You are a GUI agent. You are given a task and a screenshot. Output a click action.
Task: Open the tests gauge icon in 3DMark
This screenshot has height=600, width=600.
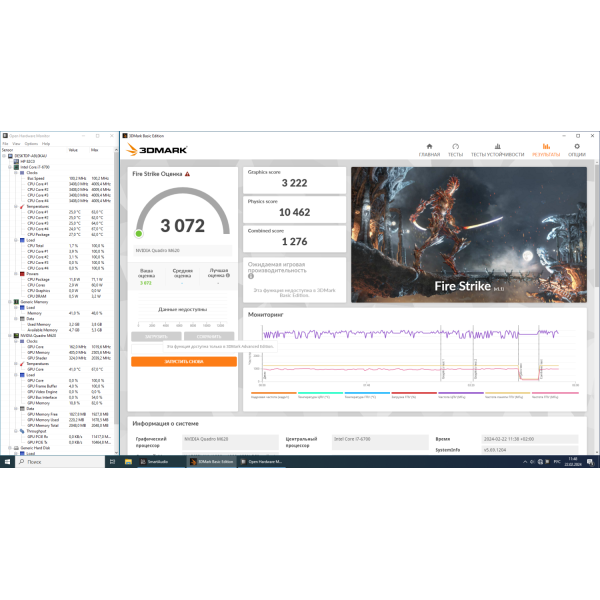click(455, 146)
